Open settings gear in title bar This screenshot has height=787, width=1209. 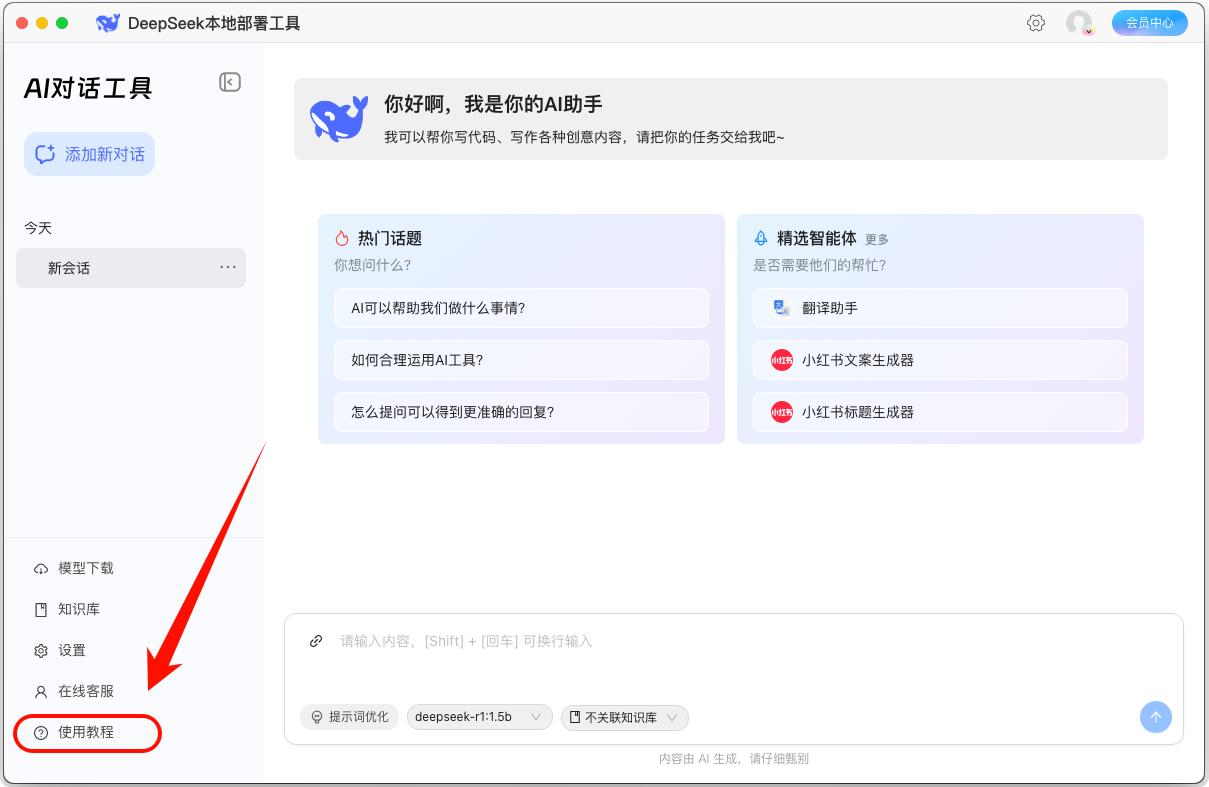tap(1036, 23)
